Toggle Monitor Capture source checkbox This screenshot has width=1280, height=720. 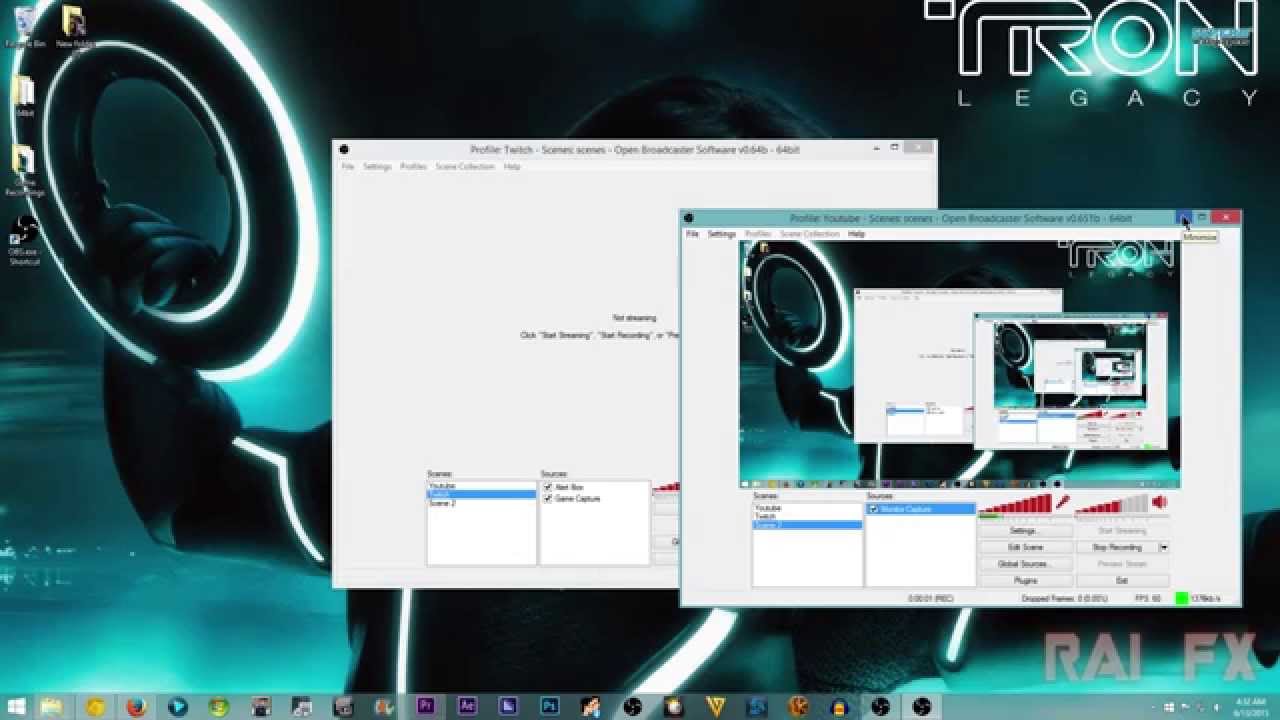point(874,509)
